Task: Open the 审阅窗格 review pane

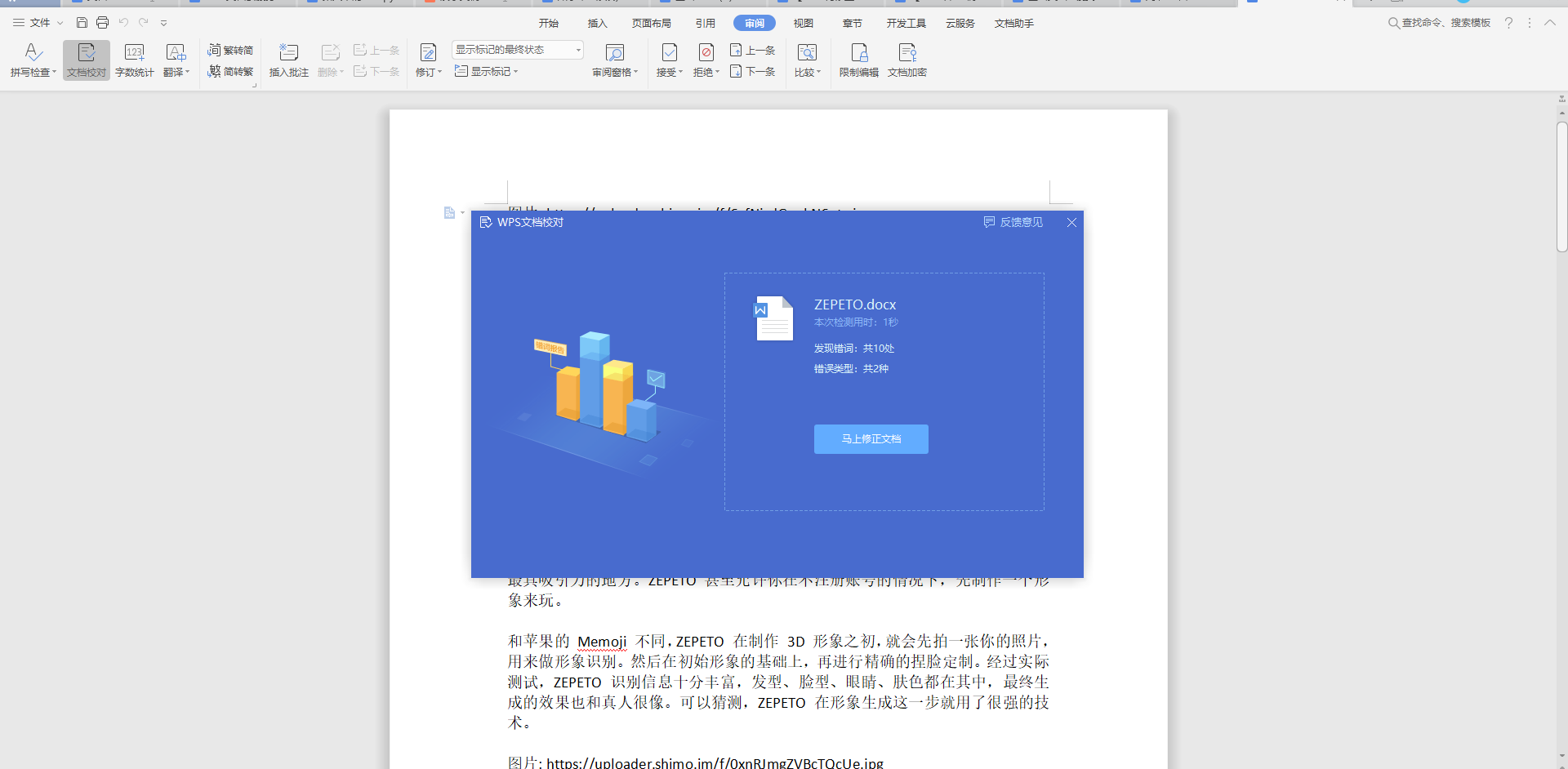Action: point(615,60)
